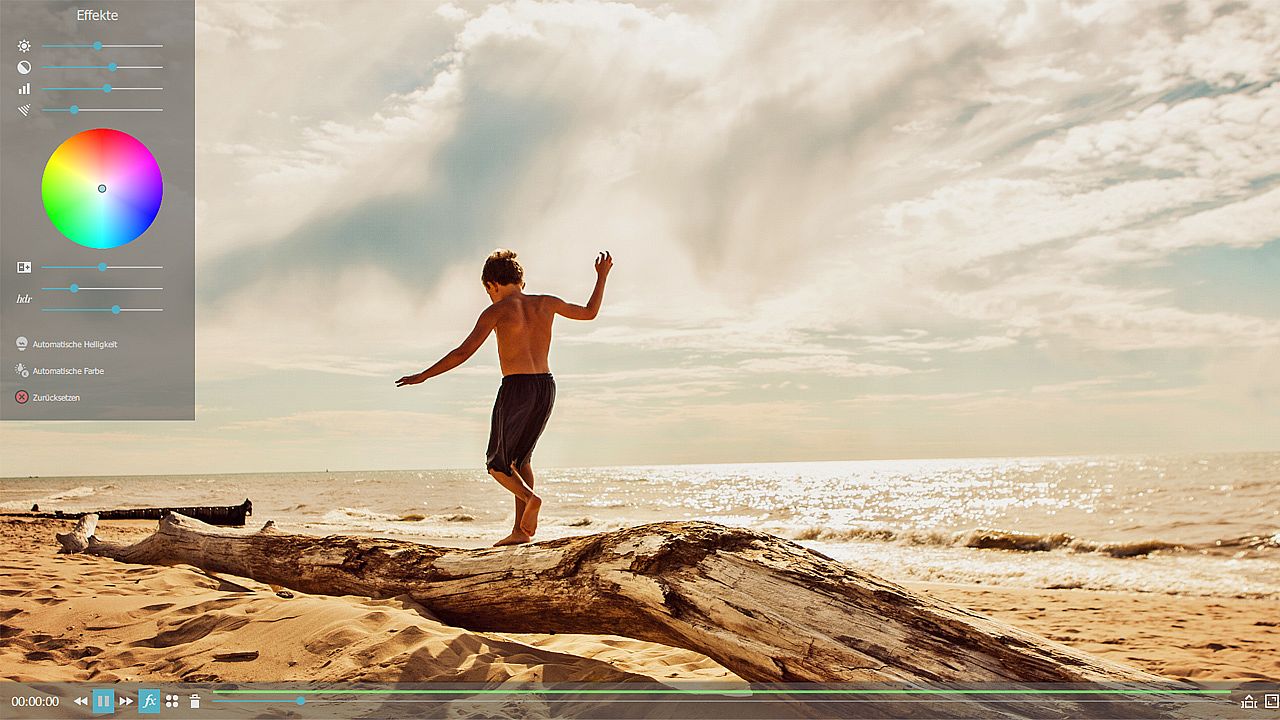
Task: Click the saturation bars icon
Action: point(24,88)
